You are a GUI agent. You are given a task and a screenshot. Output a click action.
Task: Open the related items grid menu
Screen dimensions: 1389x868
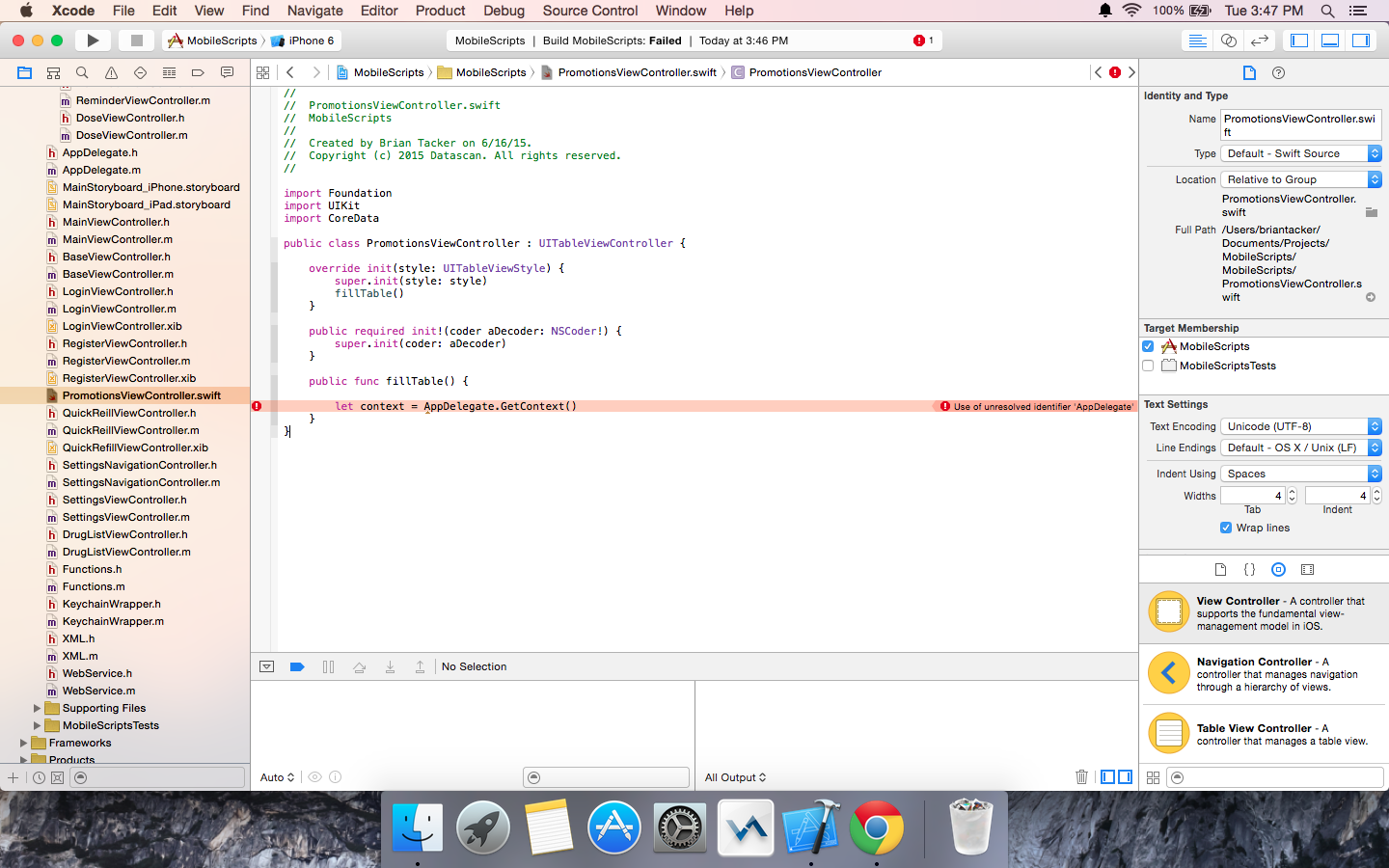pyautogui.click(x=262, y=72)
